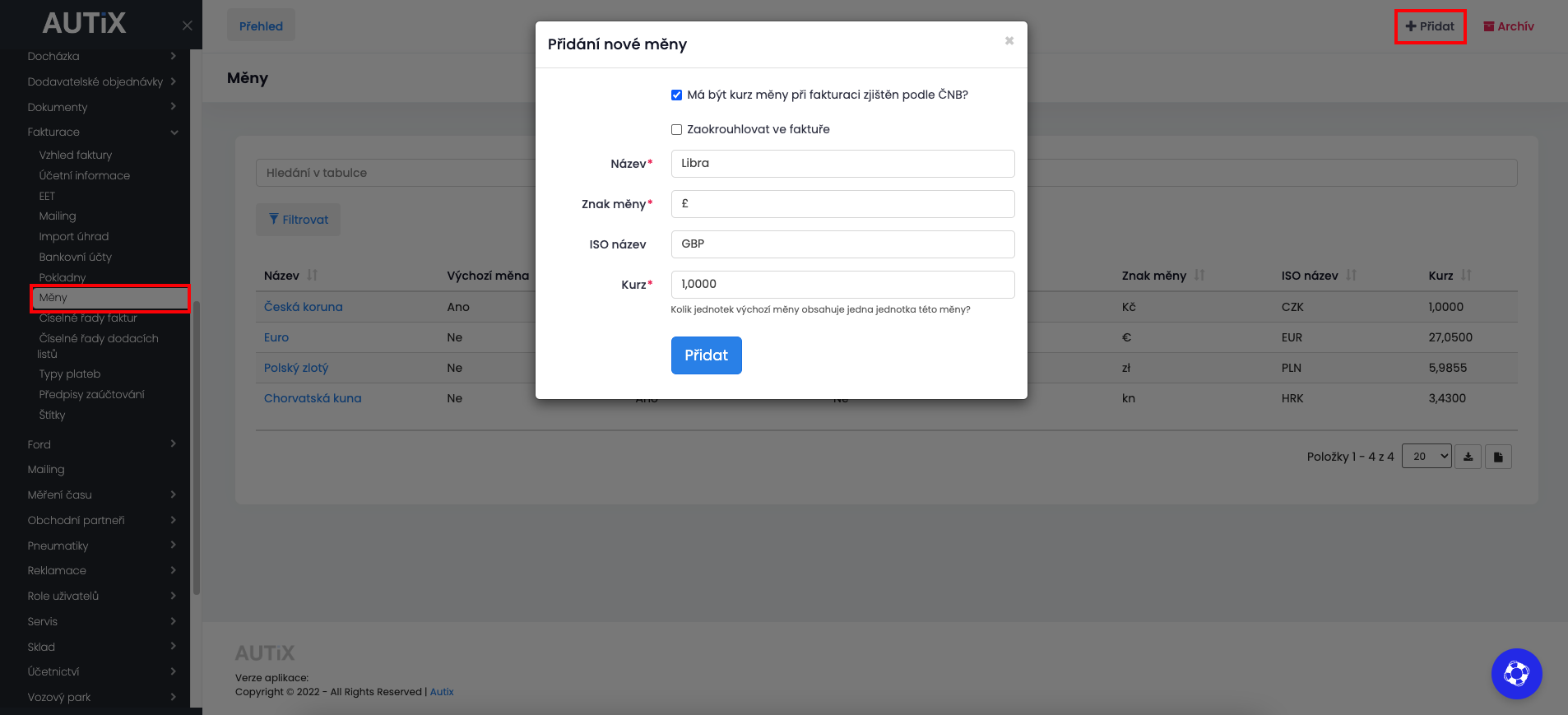Close the sidebar with the X icon
1568x715 pixels.
pos(188,26)
